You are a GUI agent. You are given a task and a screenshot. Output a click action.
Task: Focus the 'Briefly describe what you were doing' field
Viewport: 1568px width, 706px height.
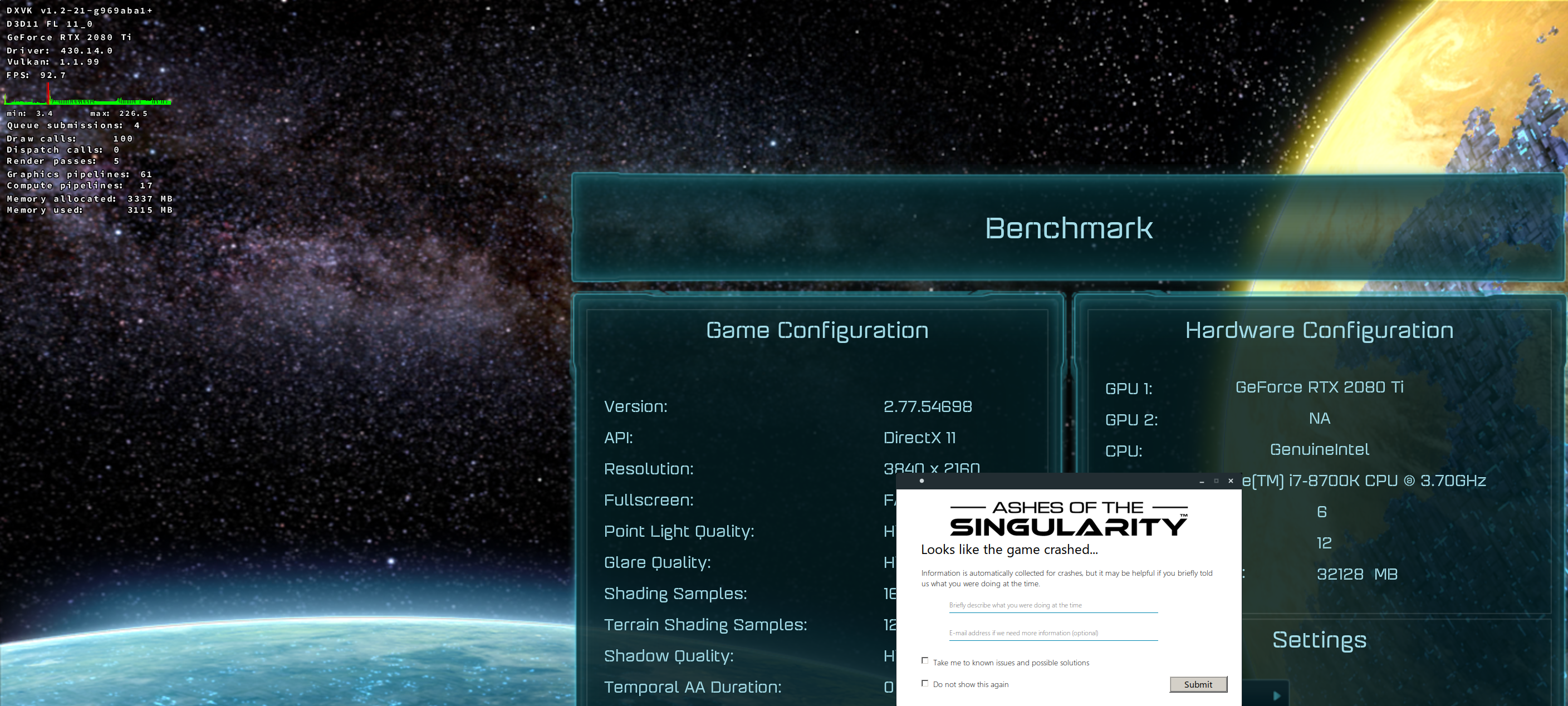click(1053, 606)
